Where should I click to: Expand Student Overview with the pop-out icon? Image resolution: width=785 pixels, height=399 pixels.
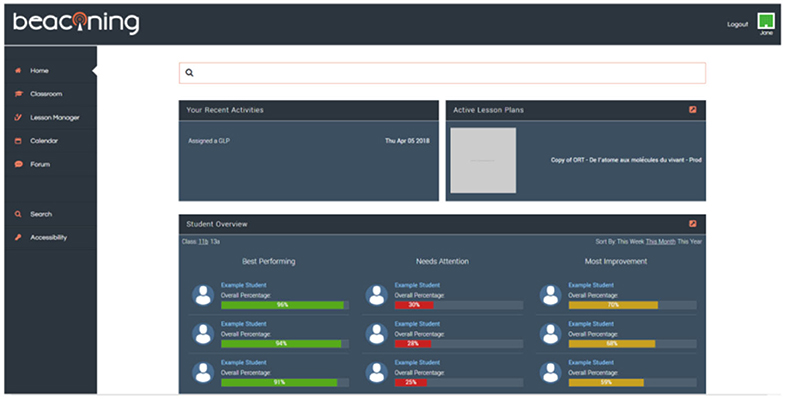click(692, 224)
